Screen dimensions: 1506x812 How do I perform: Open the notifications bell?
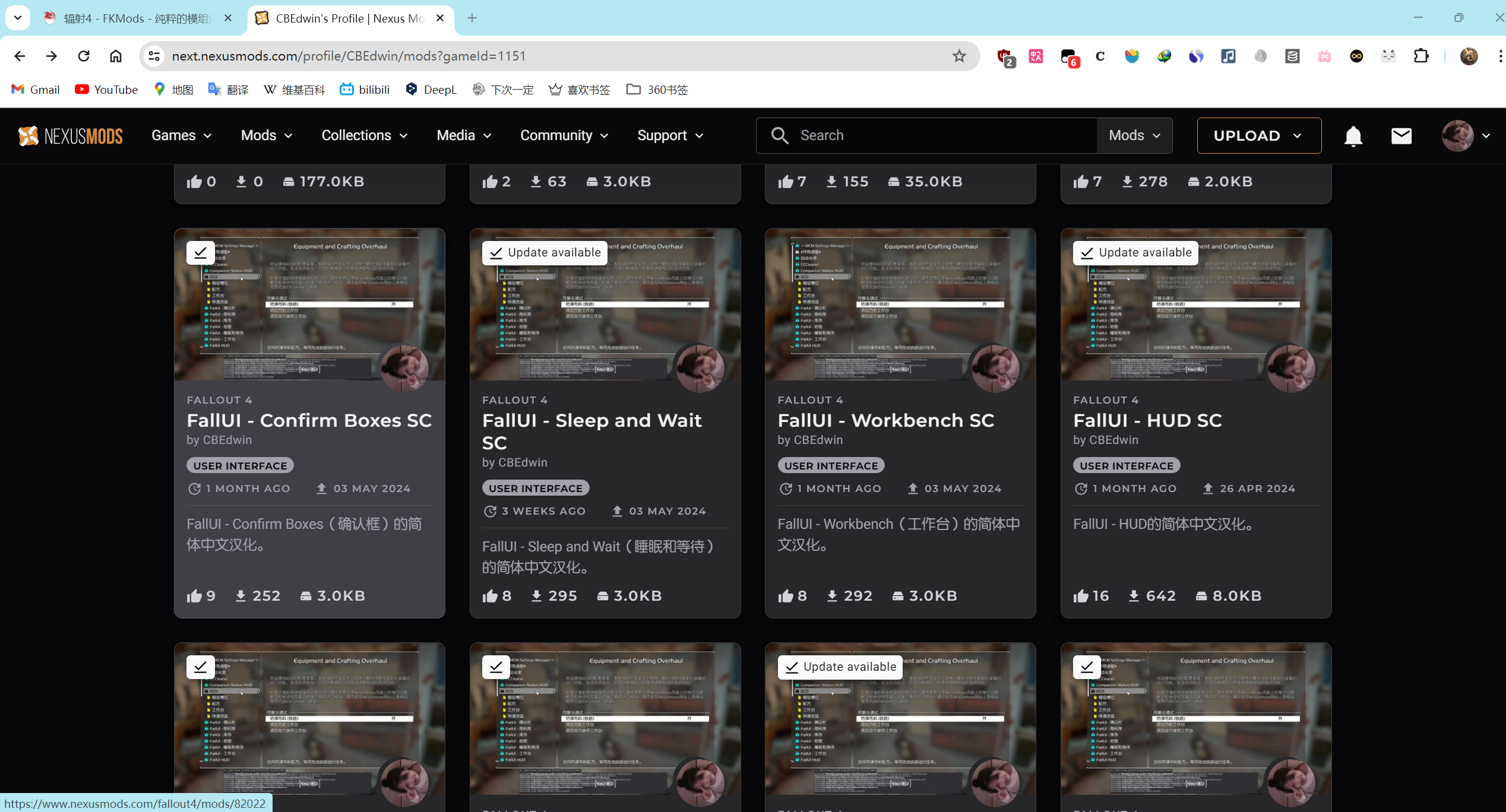tap(1353, 136)
